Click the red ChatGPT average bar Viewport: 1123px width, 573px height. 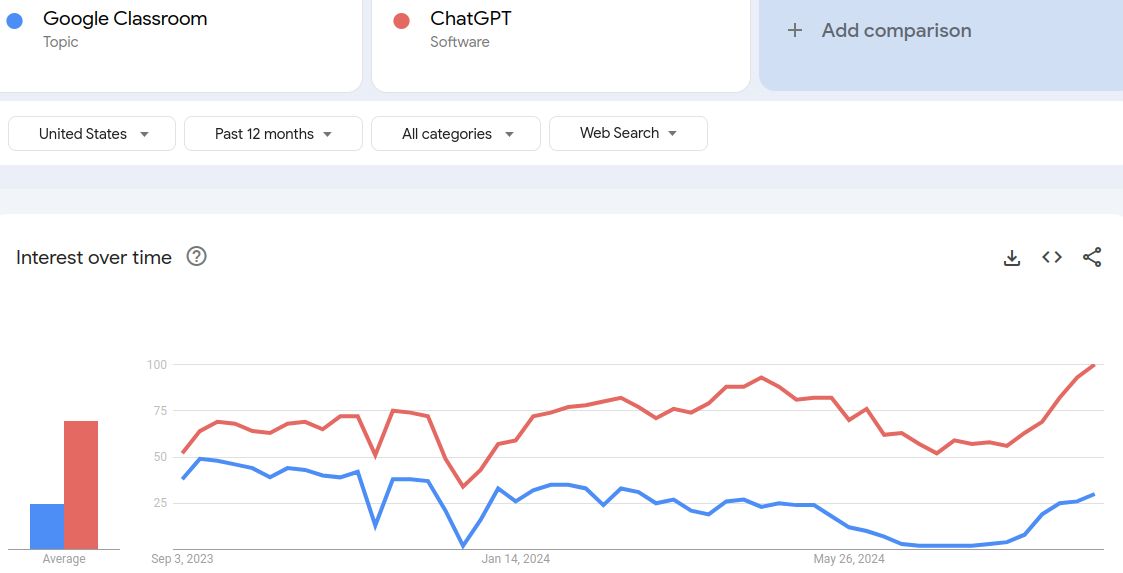81,485
